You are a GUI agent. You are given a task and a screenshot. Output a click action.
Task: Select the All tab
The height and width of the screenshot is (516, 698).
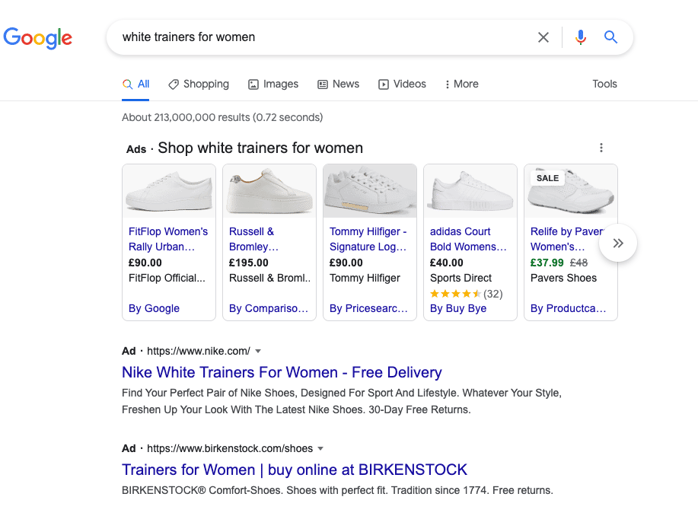point(136,84)
